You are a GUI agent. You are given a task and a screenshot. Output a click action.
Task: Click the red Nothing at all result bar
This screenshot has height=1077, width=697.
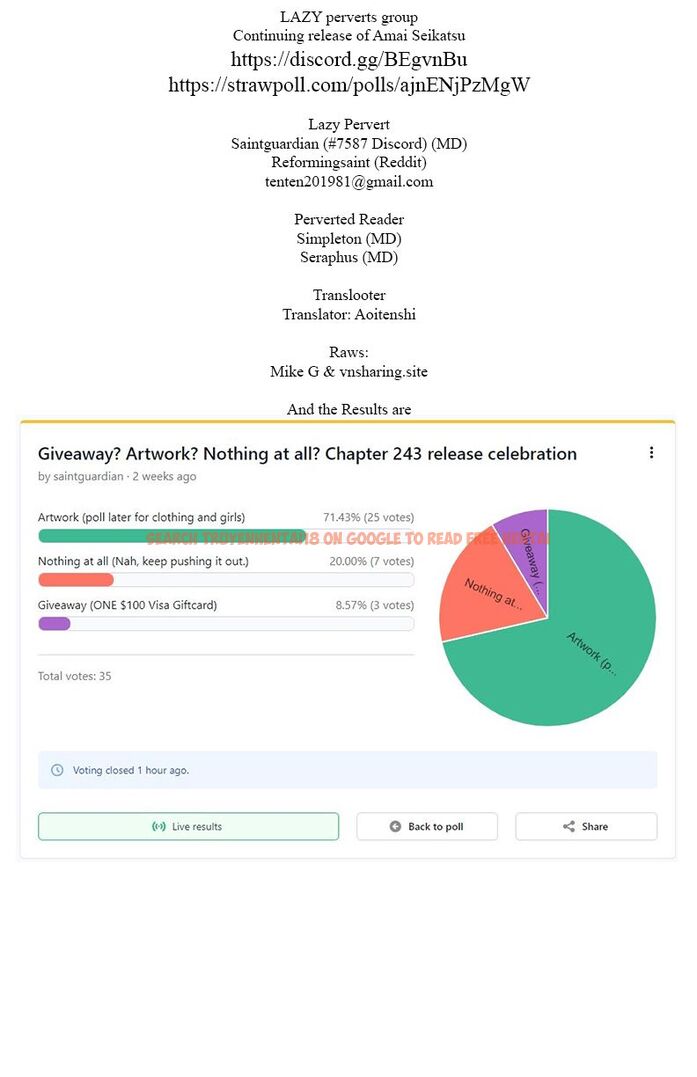(x=76, y=580)
